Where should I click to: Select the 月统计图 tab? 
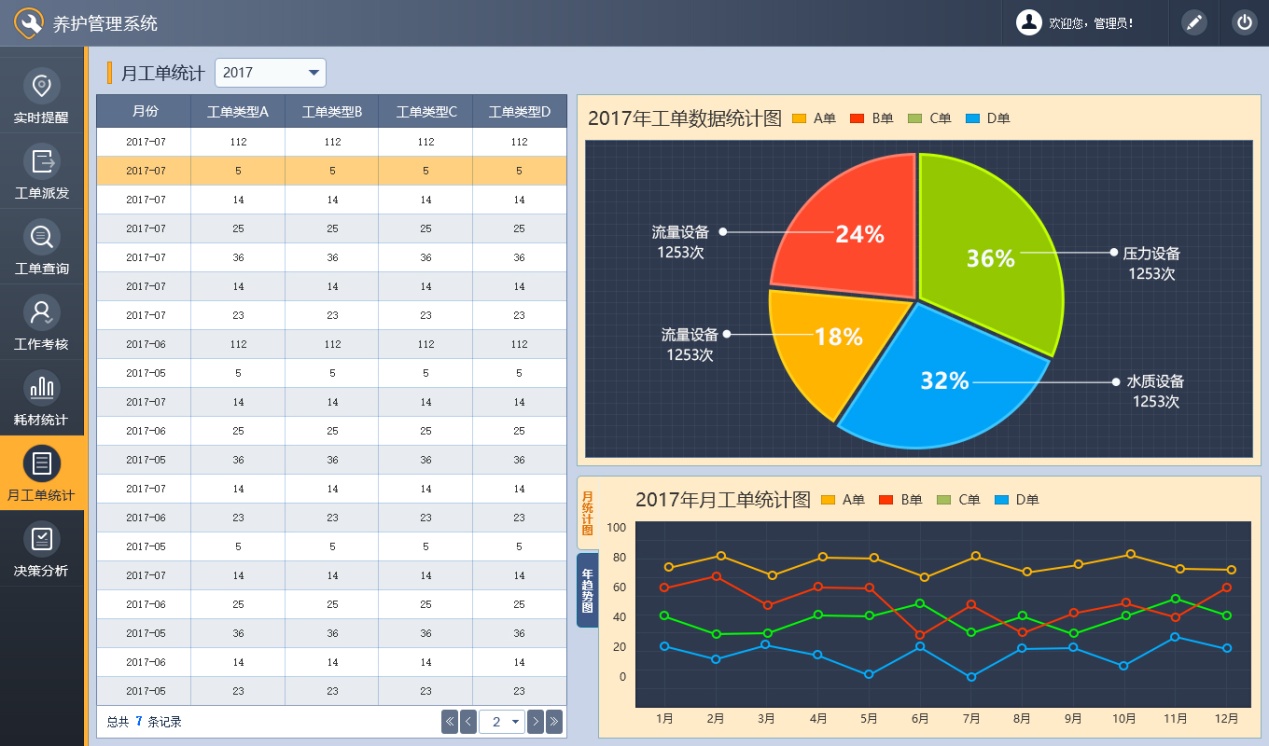[587, 513]
